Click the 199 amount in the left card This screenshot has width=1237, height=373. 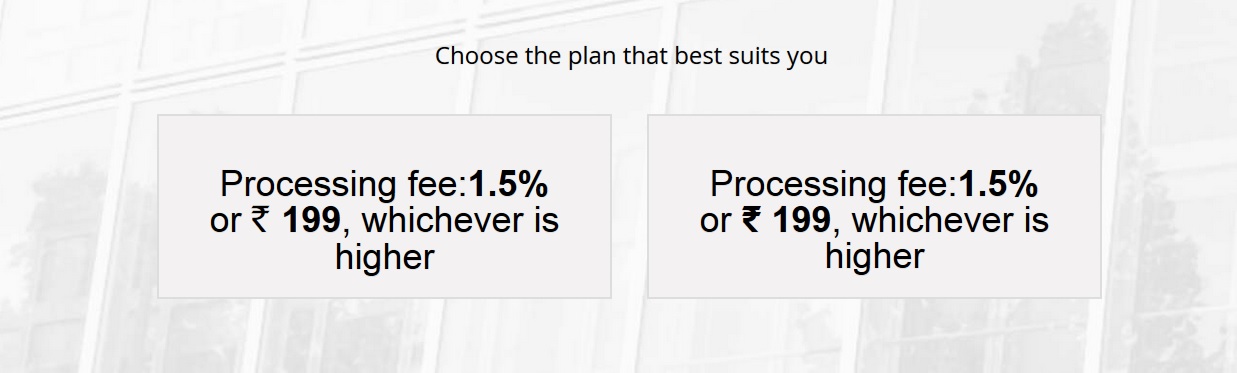[311, 220]
